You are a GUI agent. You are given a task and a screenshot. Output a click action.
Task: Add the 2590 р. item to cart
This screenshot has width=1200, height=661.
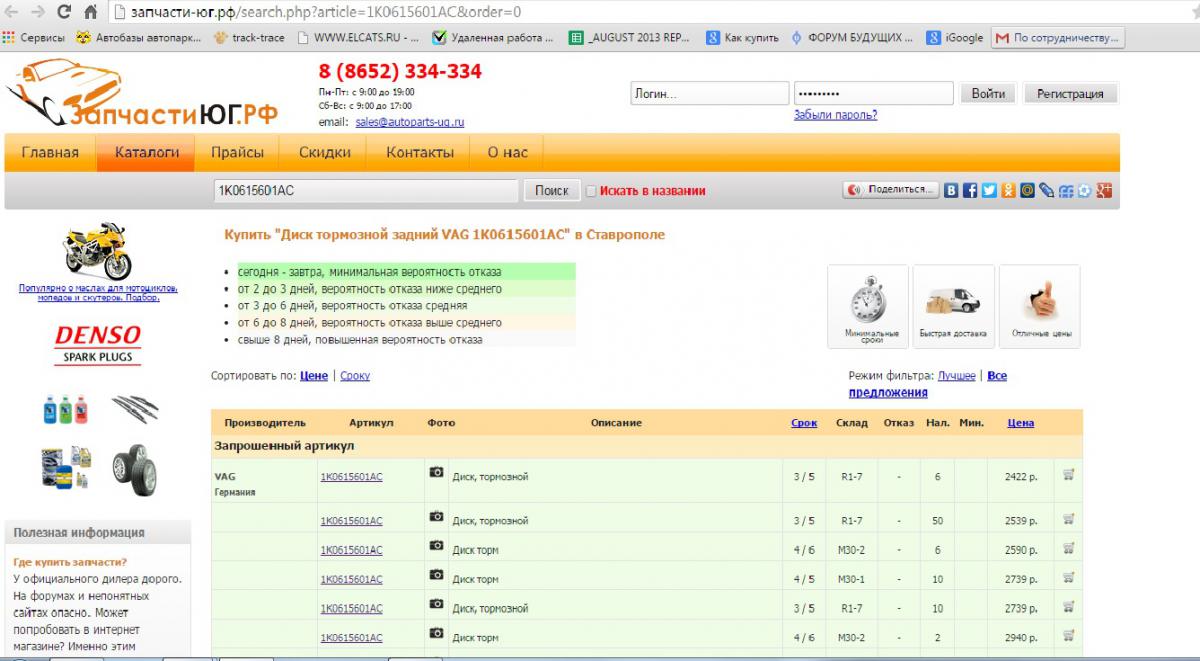coord(1068,547)
